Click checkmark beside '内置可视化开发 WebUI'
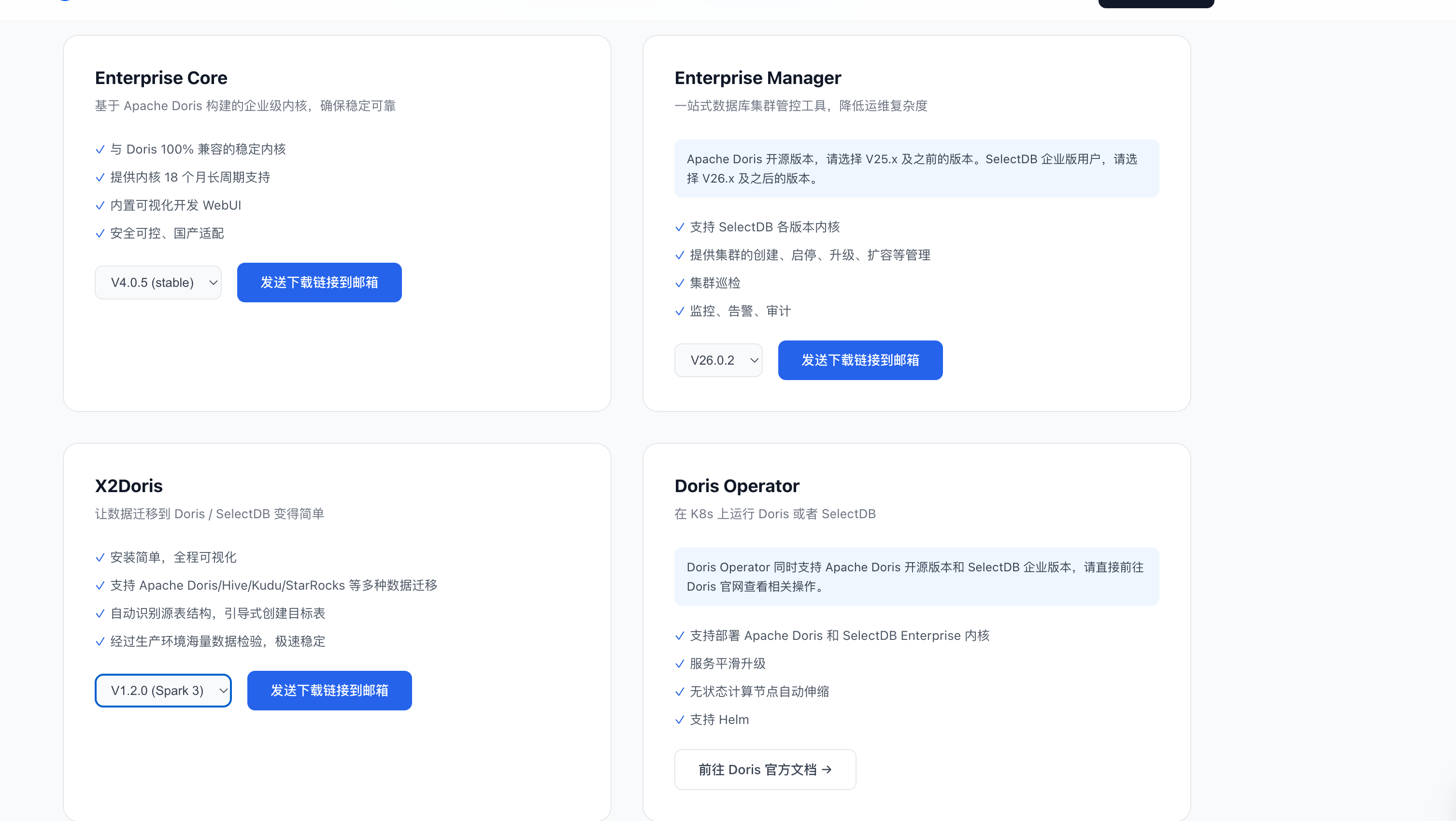Viewport: 1456px width, 821px height. [100, 205]
